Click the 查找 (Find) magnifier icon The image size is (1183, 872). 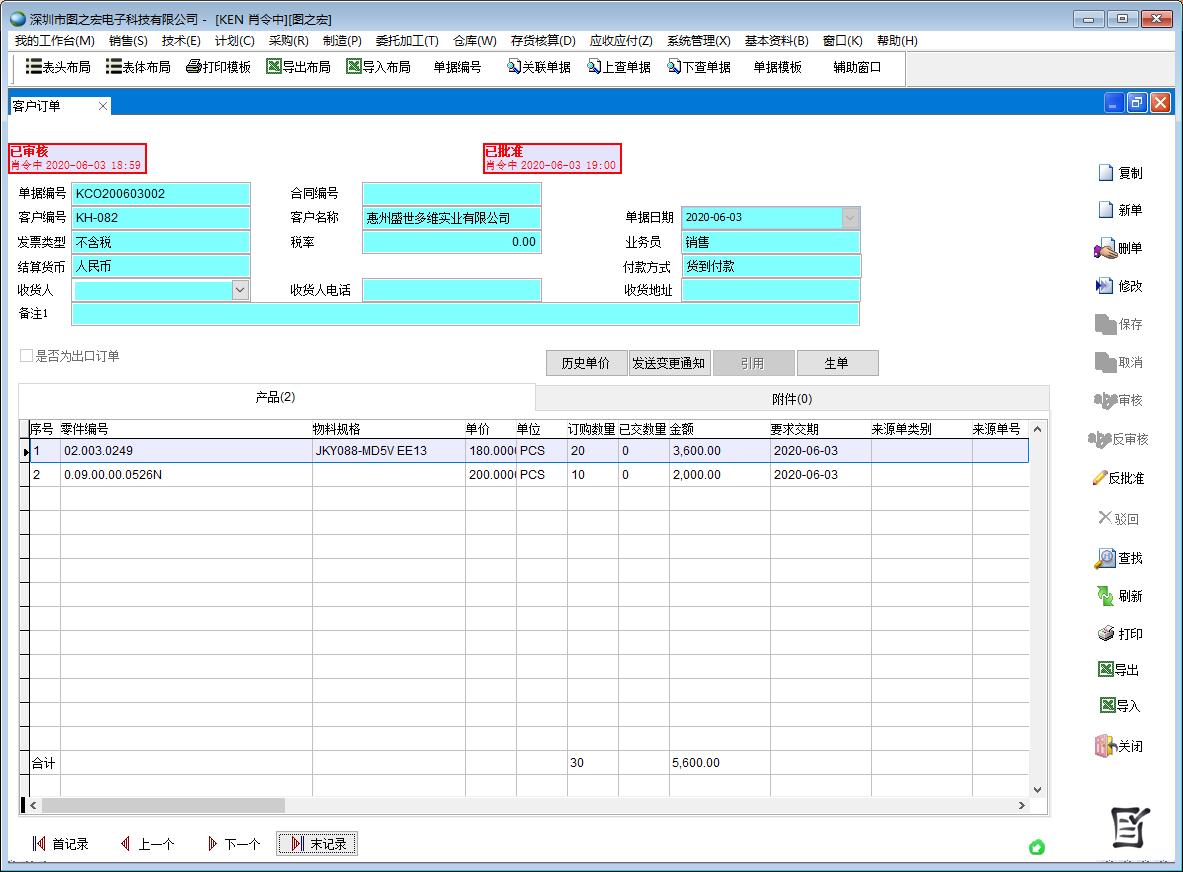tap(1105, 558)
